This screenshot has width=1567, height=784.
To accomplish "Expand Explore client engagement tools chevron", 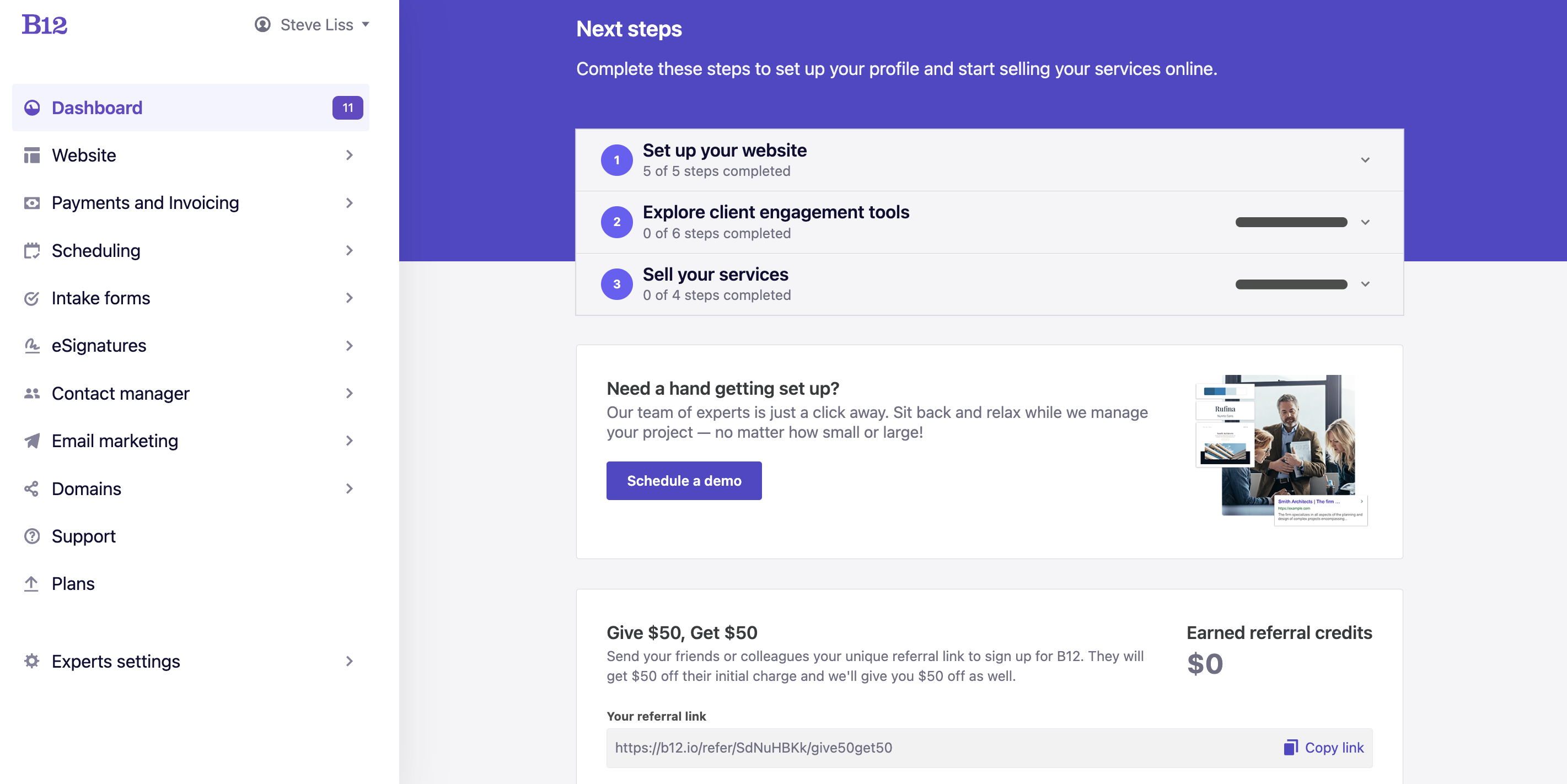I will coord(1365,222).
